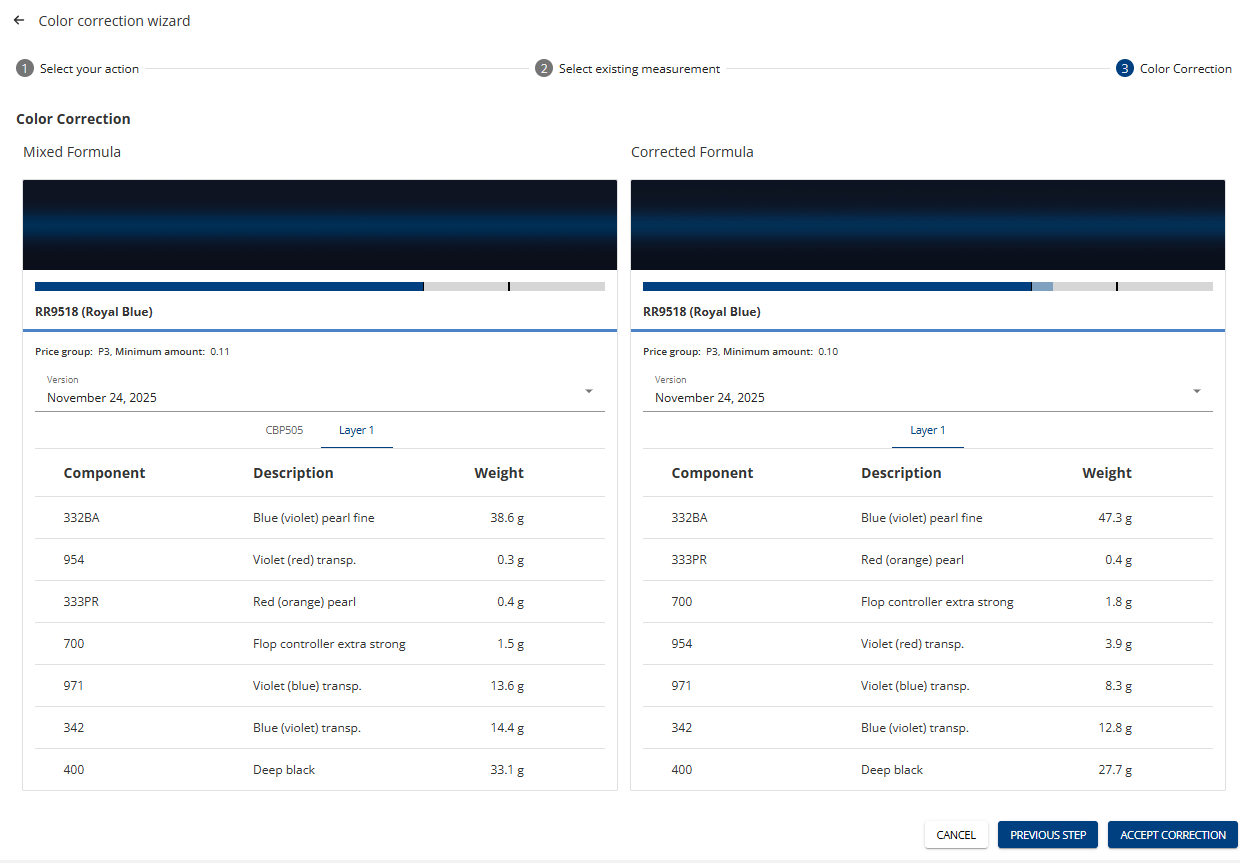Select 400 Deep black row in Corrected Formula

click(x=928, y=770)
